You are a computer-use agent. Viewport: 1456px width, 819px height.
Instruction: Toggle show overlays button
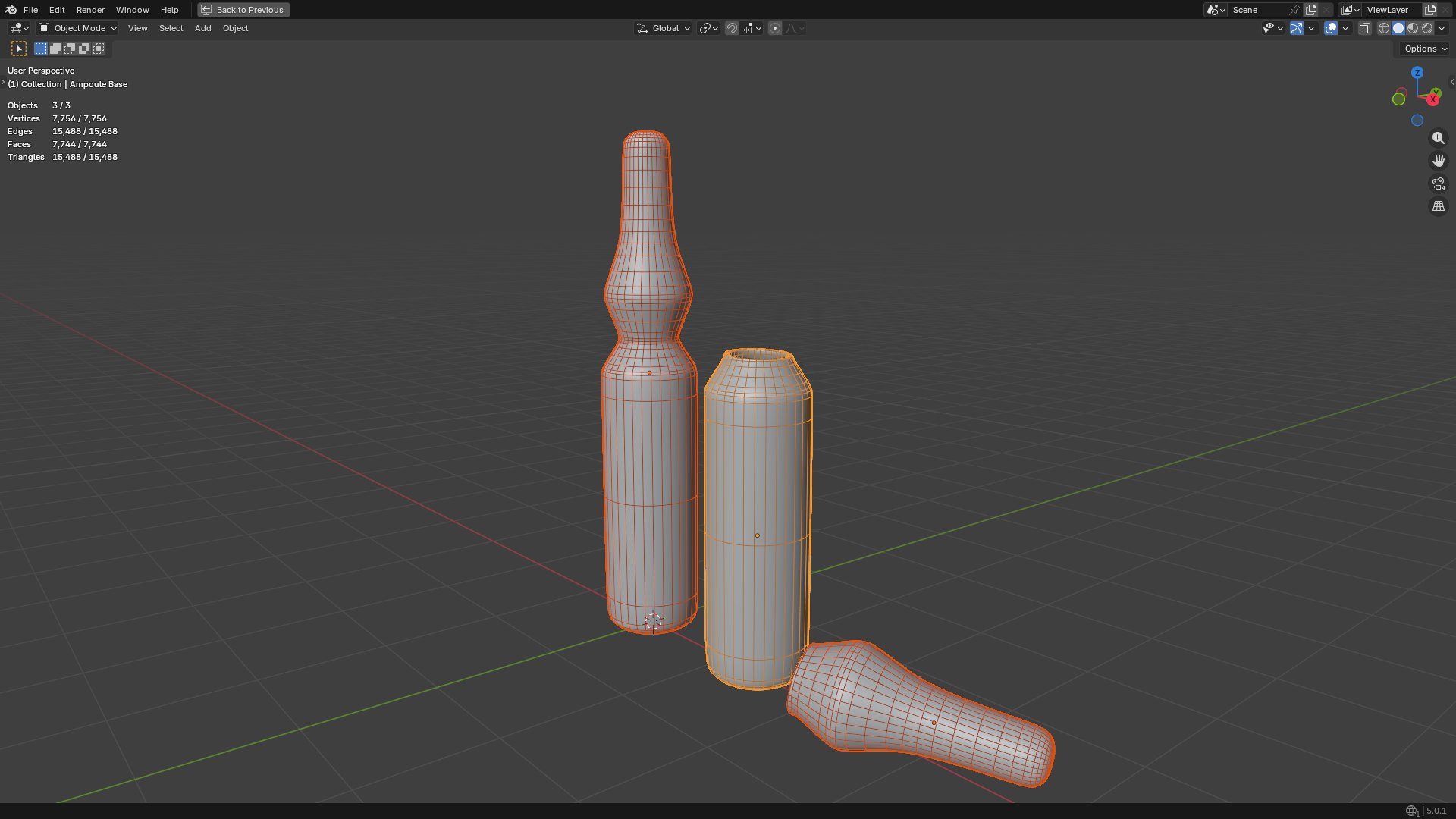click(1331, 28)
